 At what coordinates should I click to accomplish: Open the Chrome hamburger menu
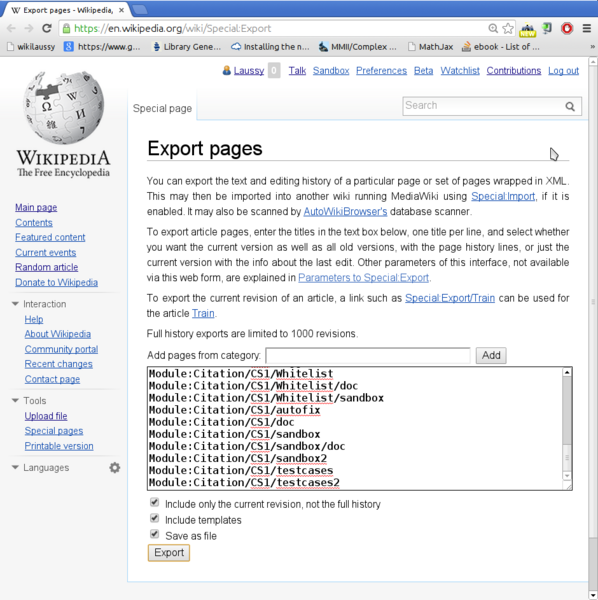coord(587,28)
